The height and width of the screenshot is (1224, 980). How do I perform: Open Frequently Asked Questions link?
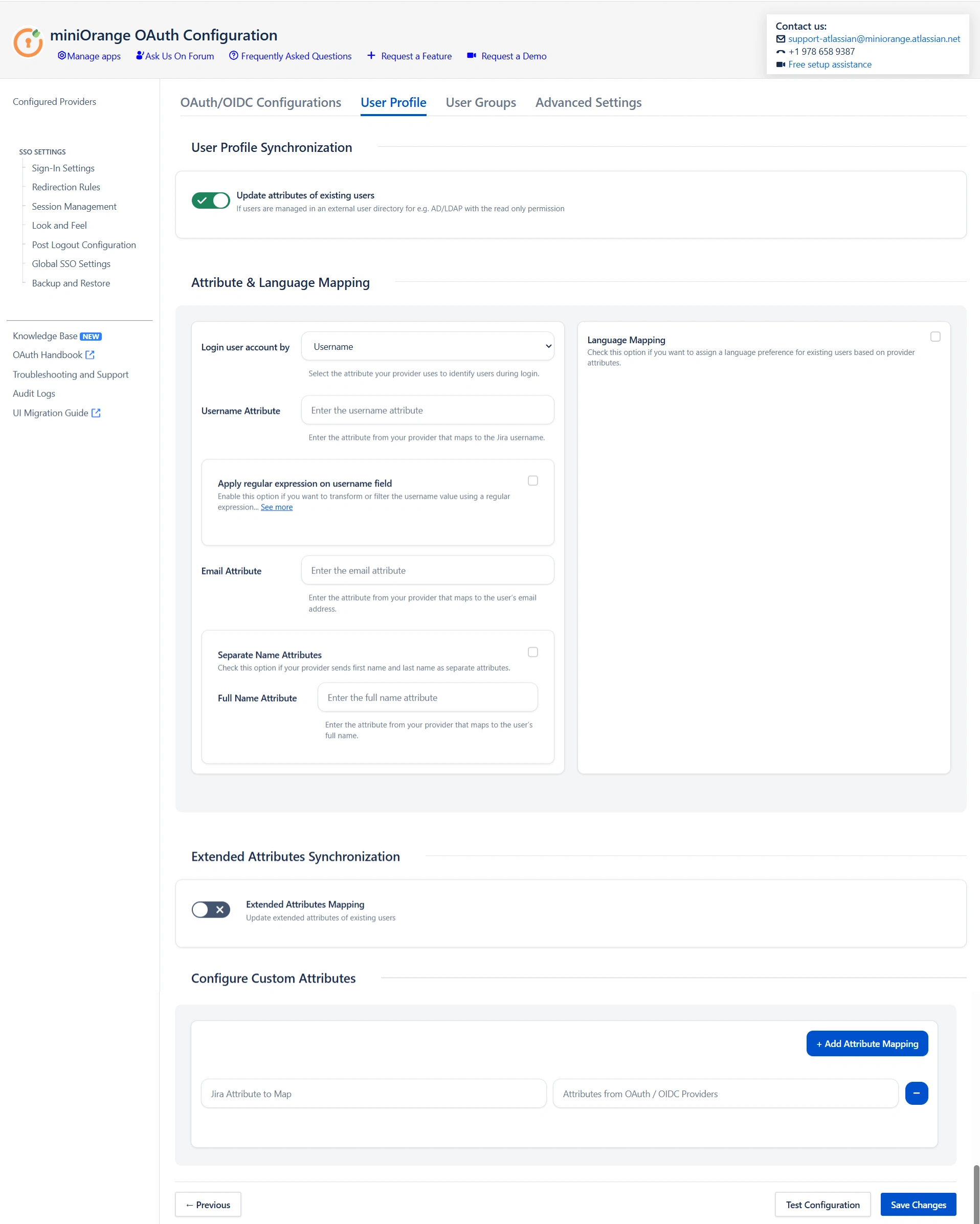(x=290, y=56)
